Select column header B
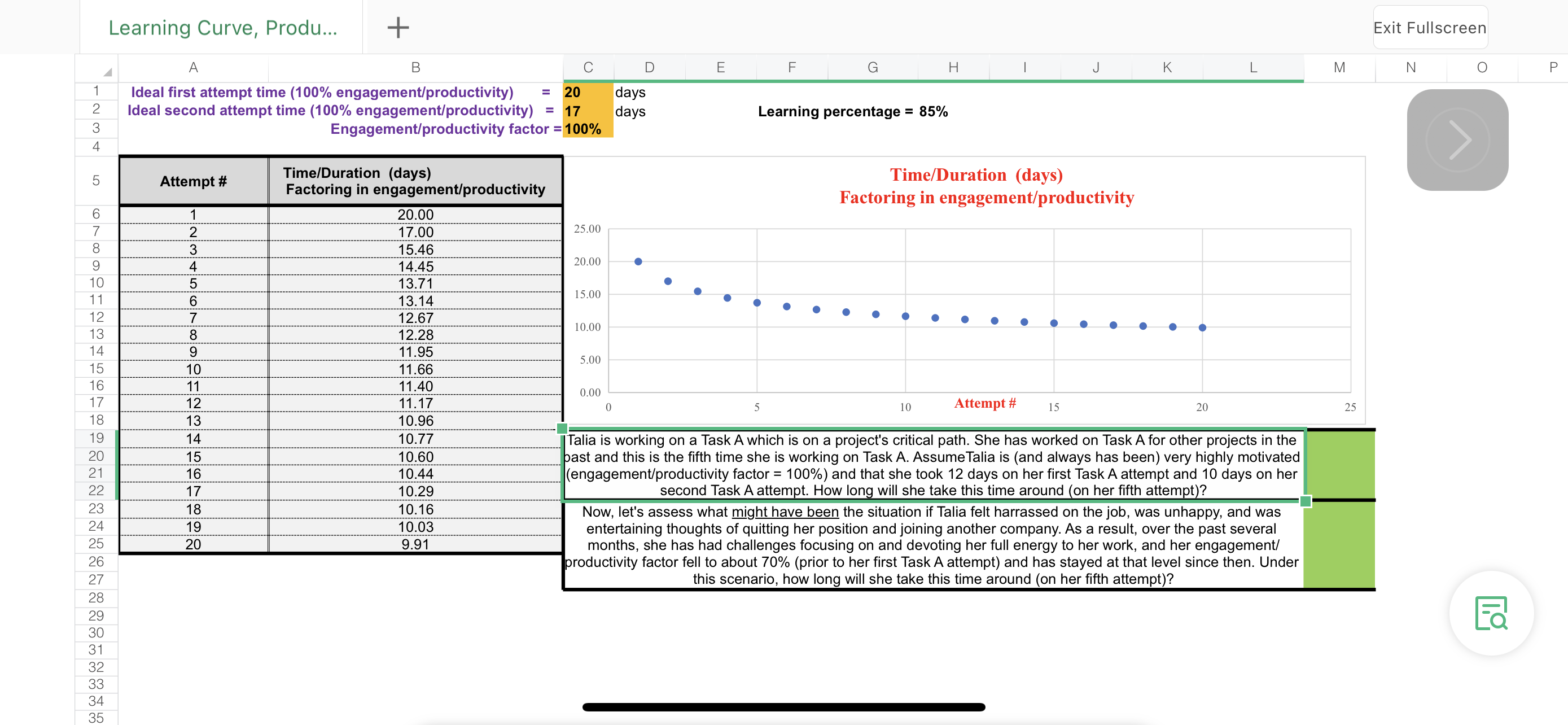The width and height of the screenshot is (1568, 725). (x=416, y=68)
